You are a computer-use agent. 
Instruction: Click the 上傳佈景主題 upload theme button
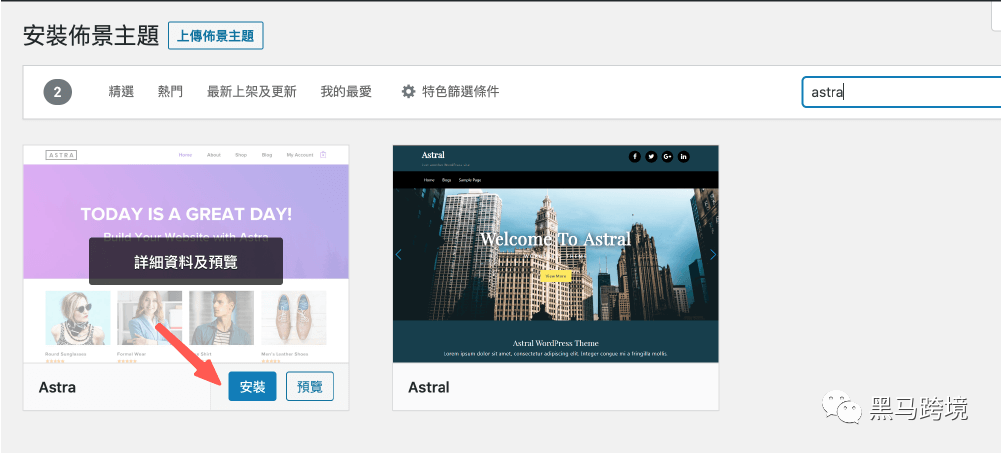click(216, 36)
